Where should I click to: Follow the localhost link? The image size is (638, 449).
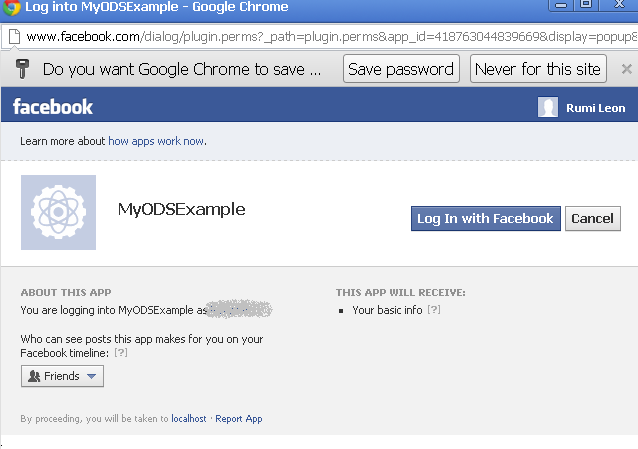click(x=189, y=419)
